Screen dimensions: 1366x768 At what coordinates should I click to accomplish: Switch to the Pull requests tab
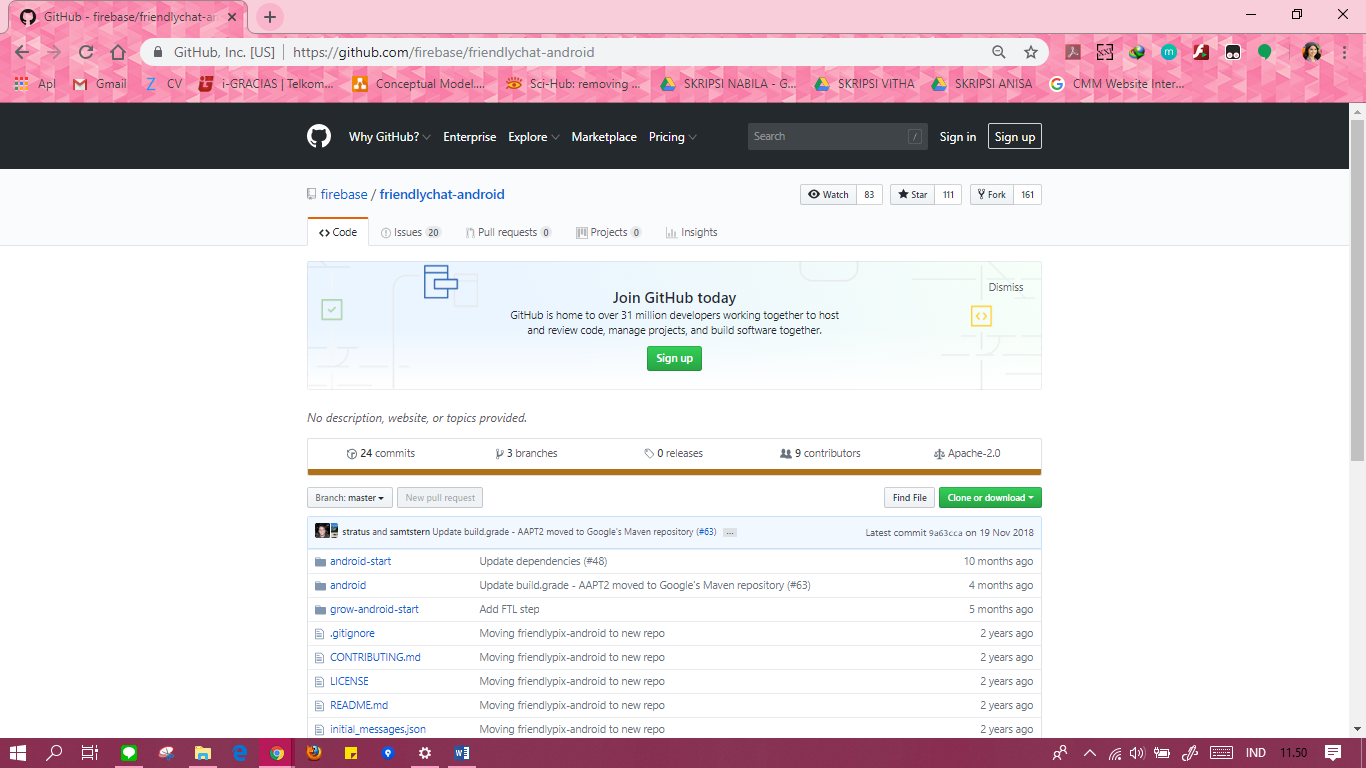508,232
